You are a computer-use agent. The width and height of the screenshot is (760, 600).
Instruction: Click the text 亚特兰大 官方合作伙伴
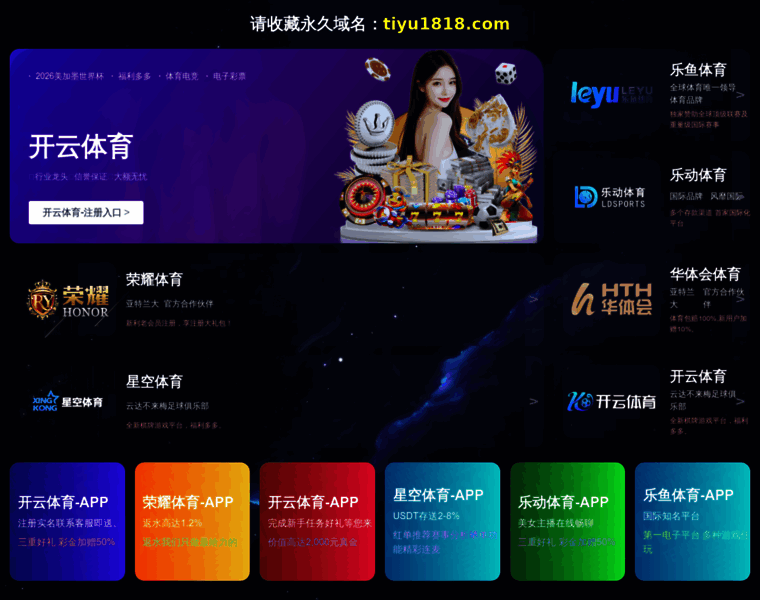pyautogui.click(x=170, y=304)
